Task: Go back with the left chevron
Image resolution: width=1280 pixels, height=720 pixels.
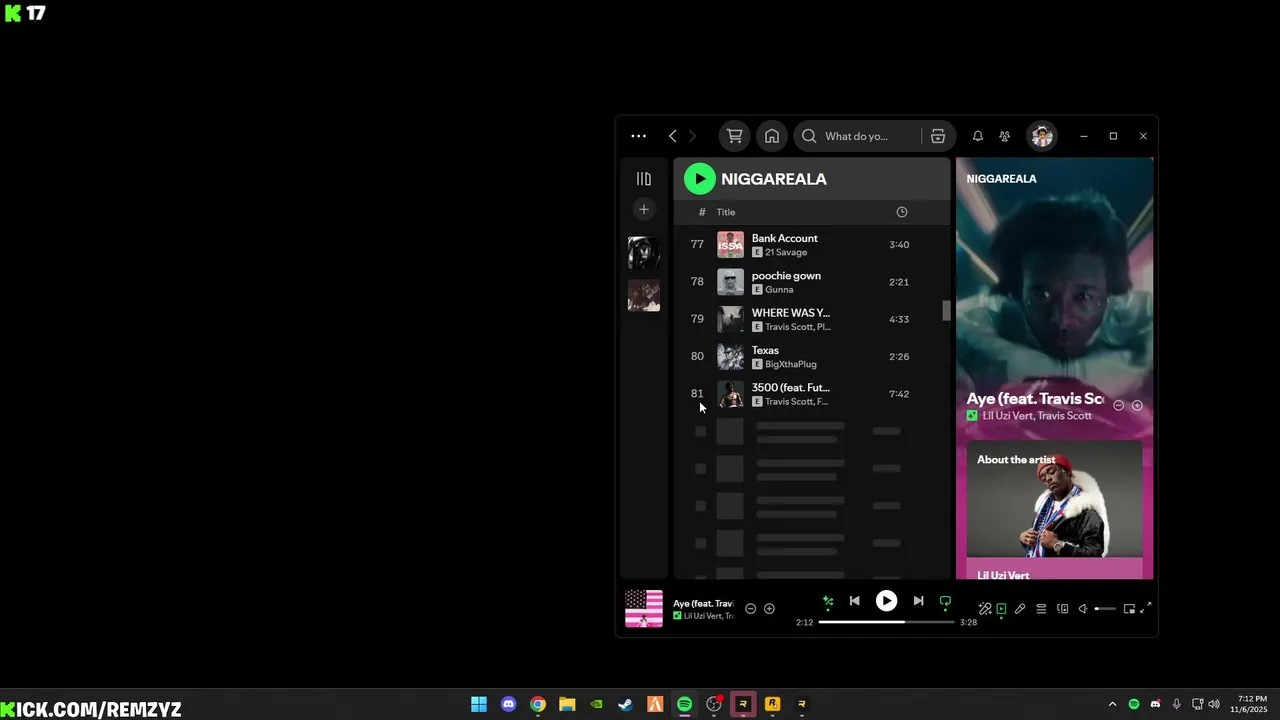Action: 672,136
